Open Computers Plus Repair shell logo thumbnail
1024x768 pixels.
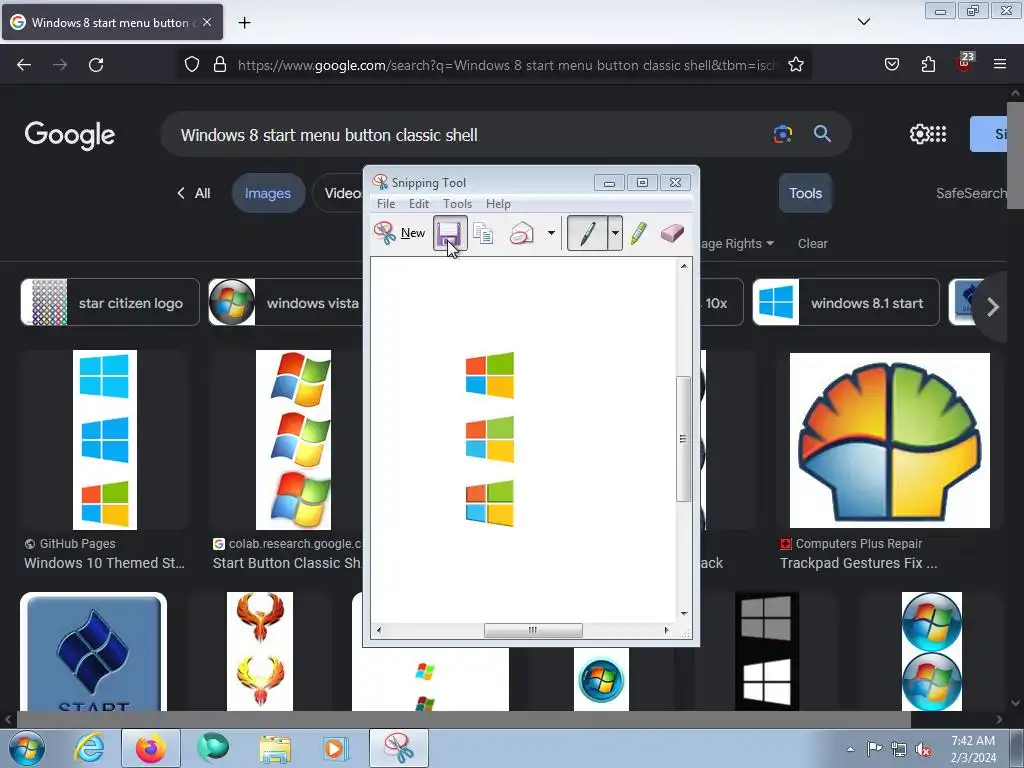tap(889, 440)
